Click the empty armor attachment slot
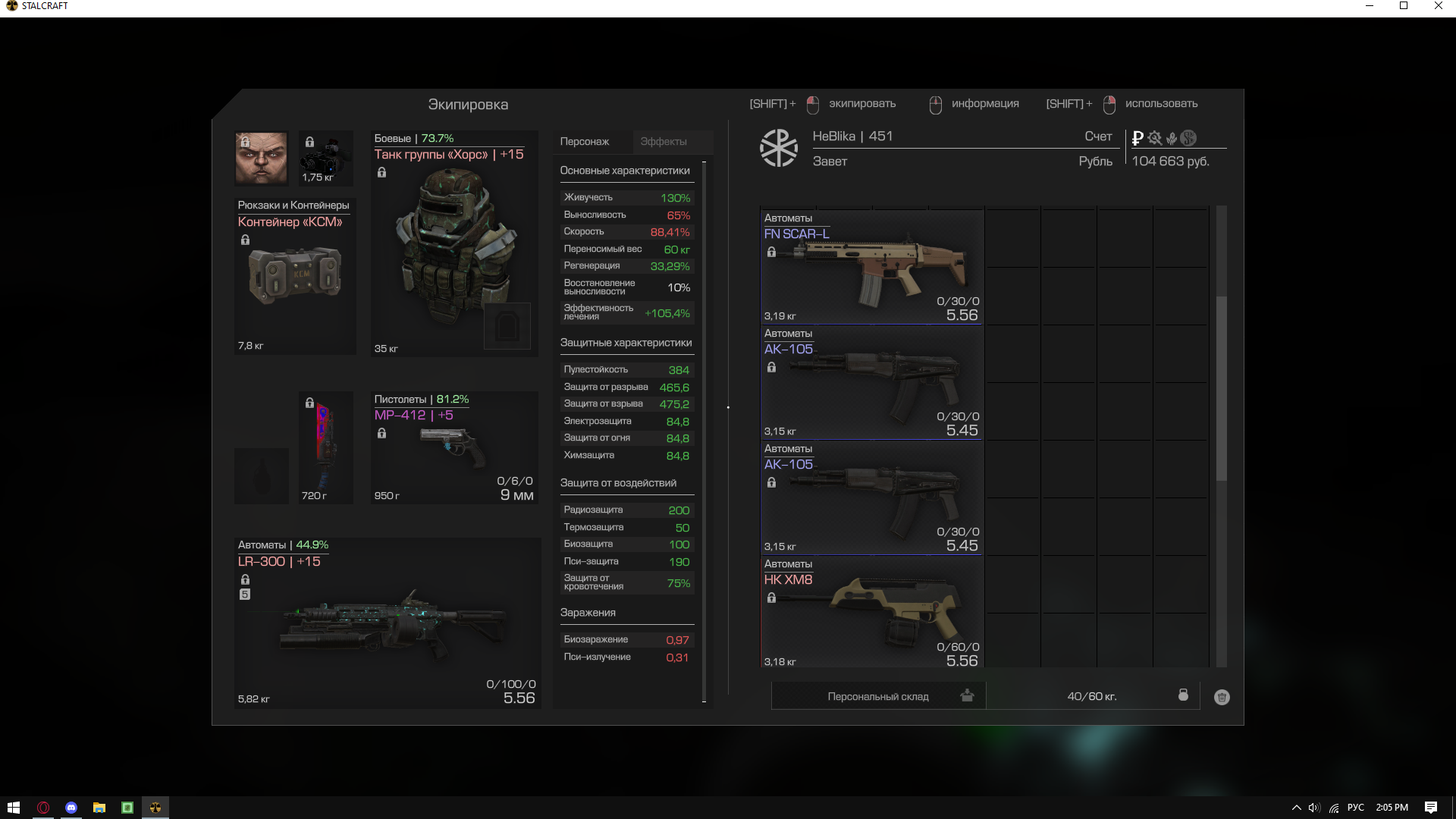The image size is (1456, 819). pyautogui.click(x=507, y=326)
